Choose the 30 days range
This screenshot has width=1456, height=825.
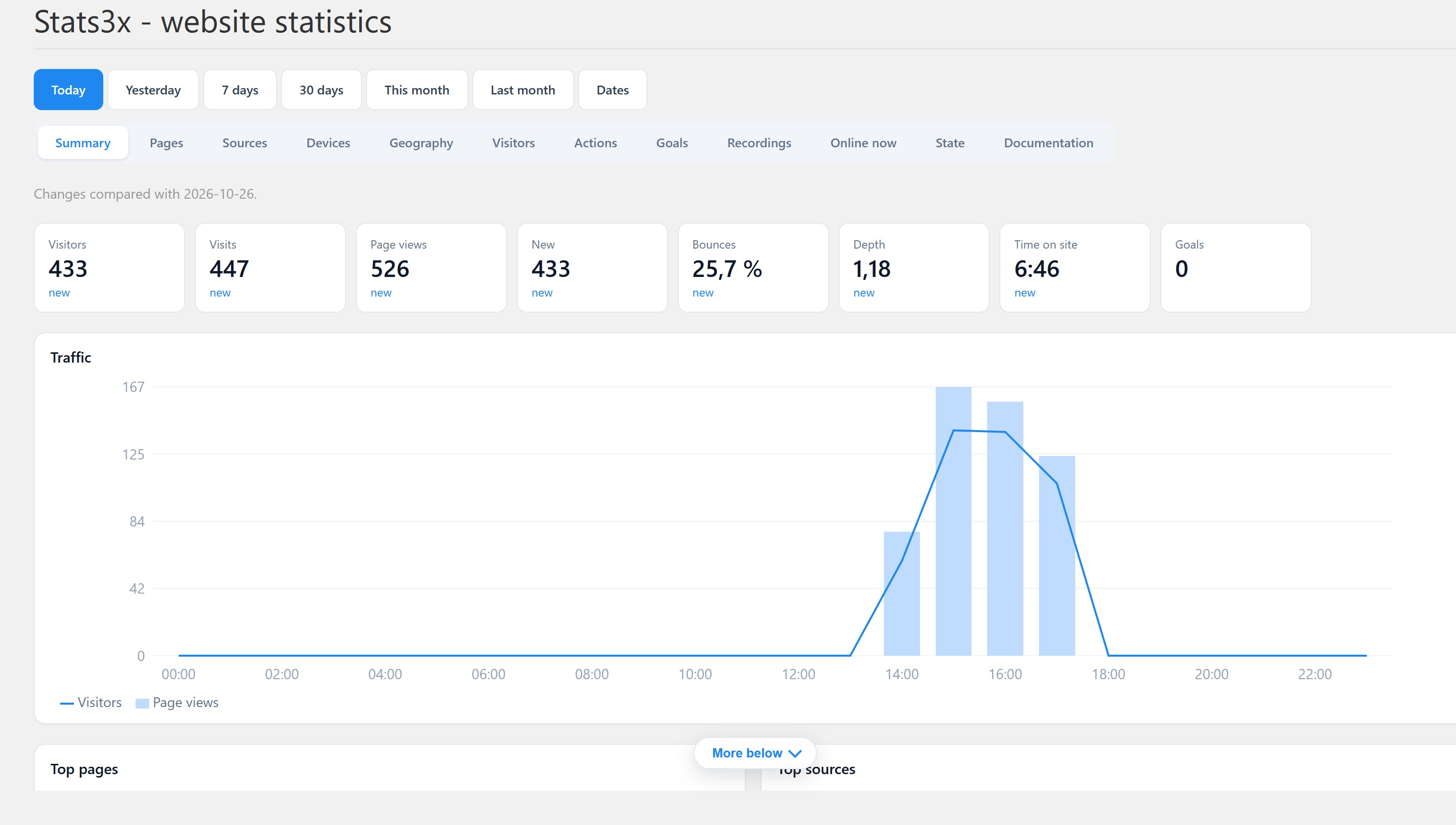pyautogui.click(x=321, y=90)
